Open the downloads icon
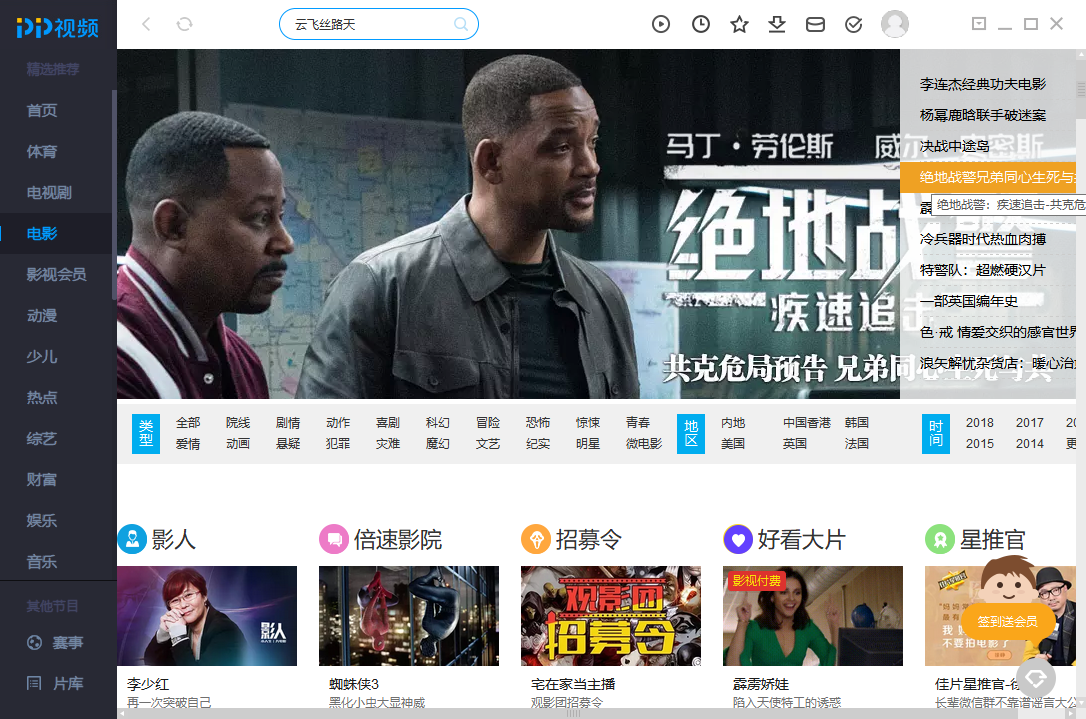This screenshot has height=719, width=1086. click(777, 24)
